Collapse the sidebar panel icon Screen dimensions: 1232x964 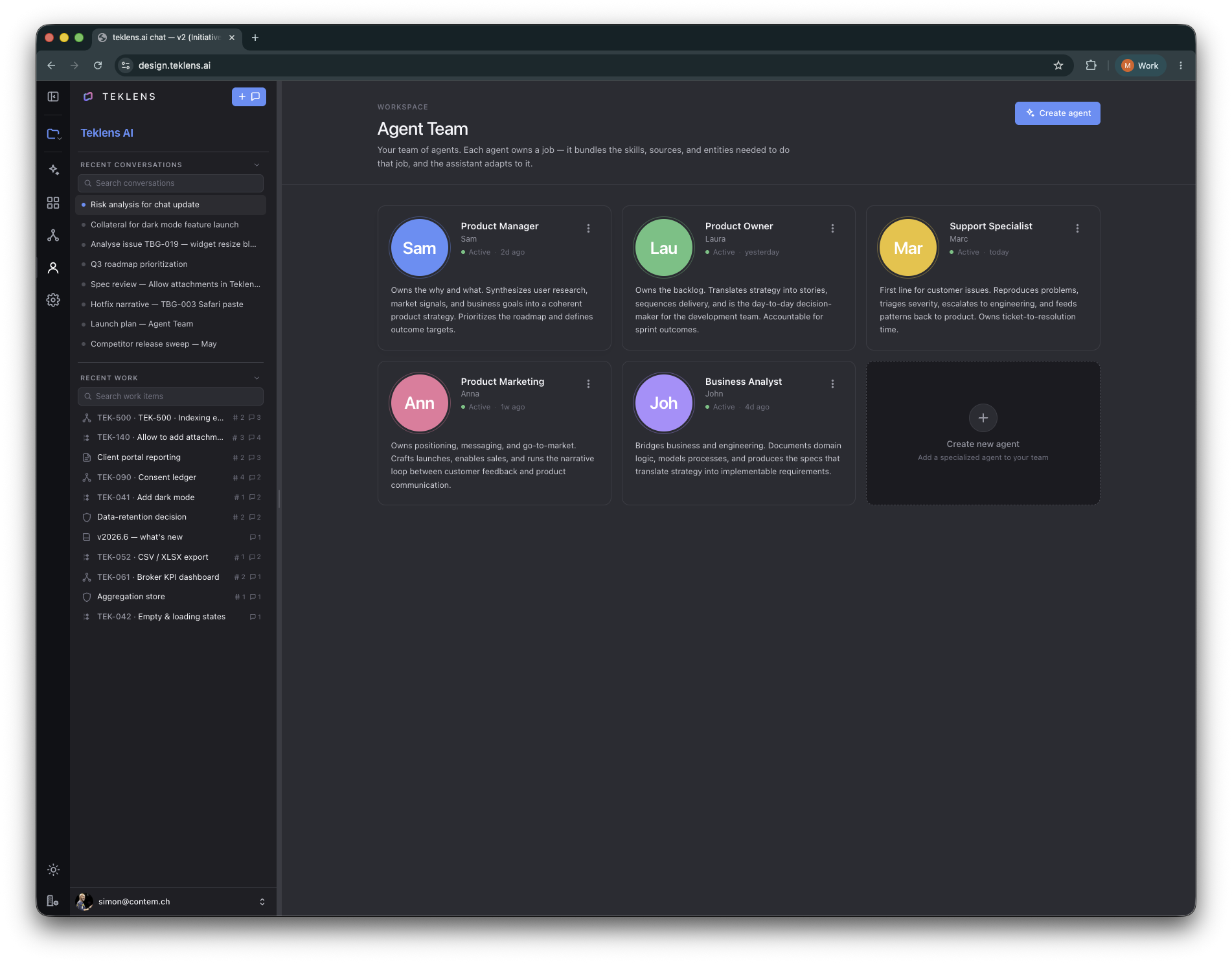click(x=53, y=97)
